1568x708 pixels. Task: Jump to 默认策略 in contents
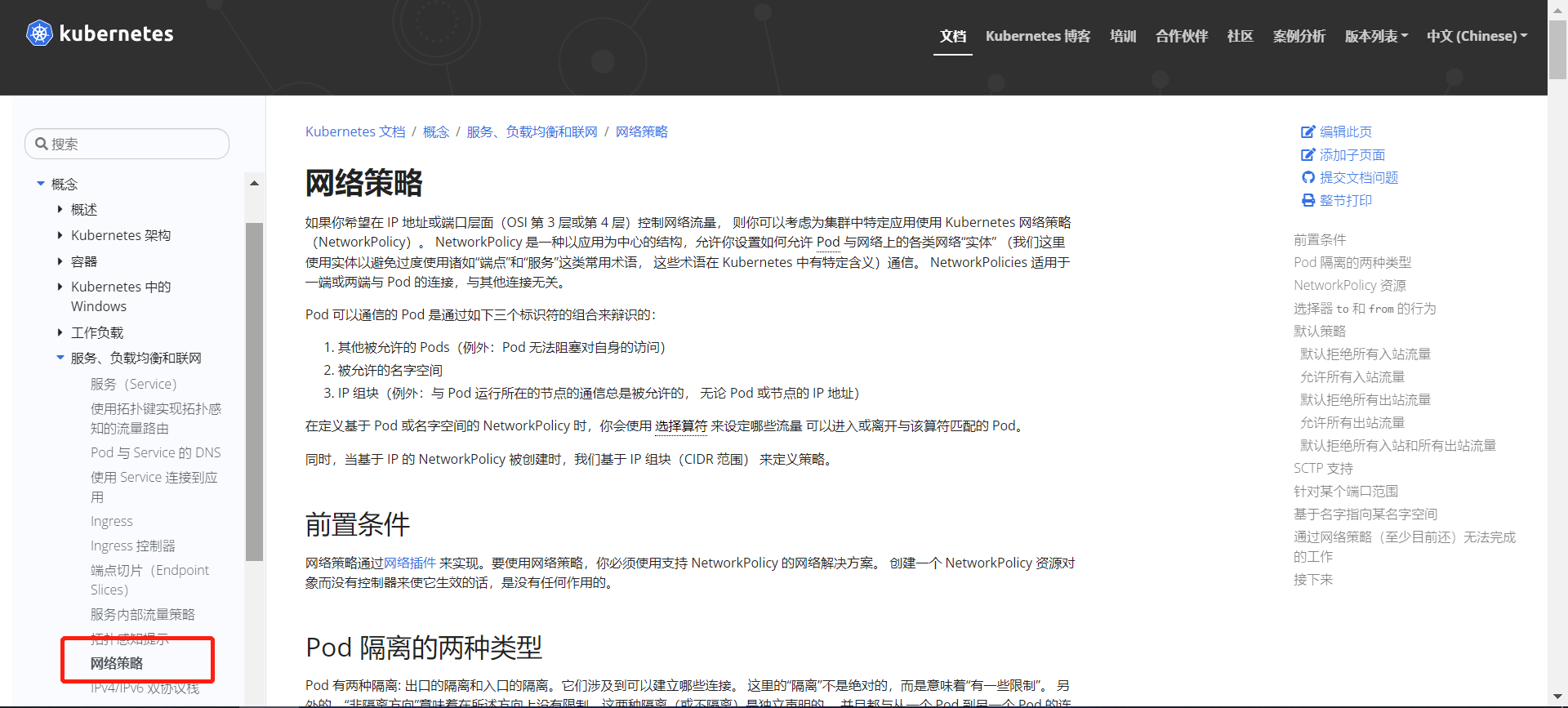[x=1320, y=331]
